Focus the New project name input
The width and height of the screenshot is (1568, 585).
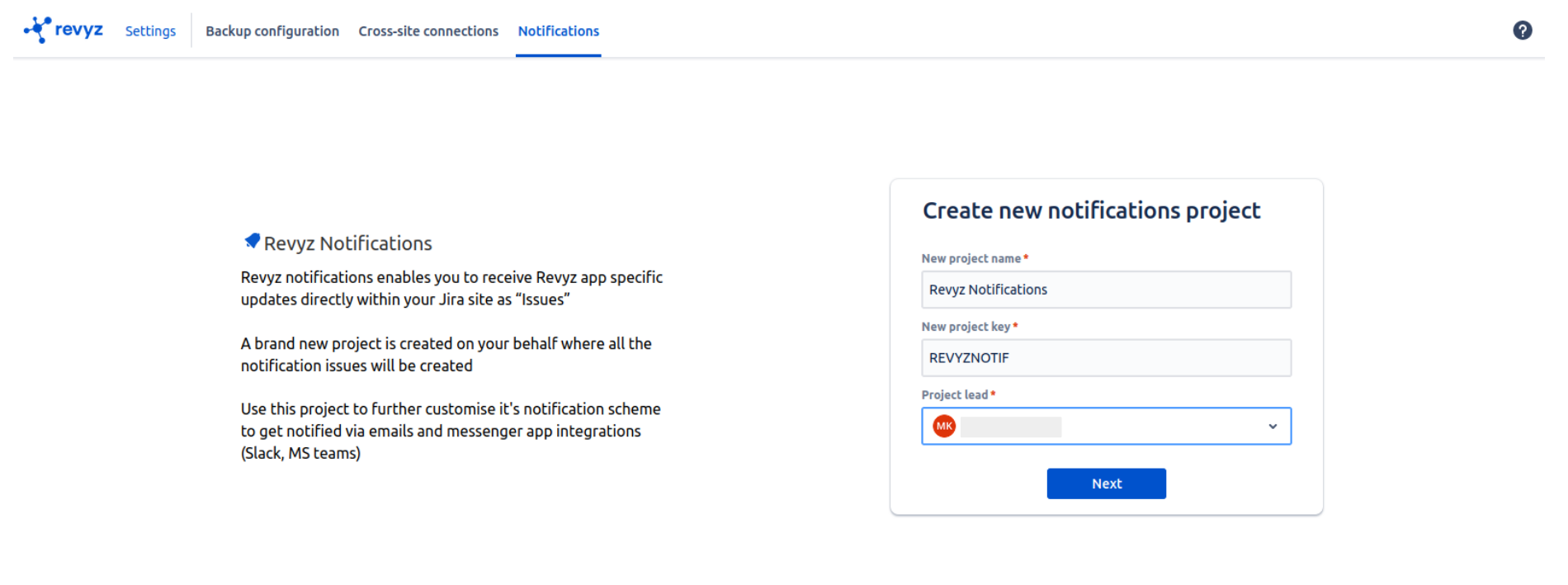pos(1106,290)
